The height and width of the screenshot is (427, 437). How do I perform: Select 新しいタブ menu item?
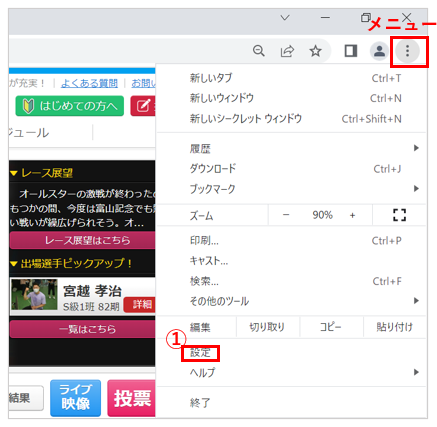coord(291,78)
